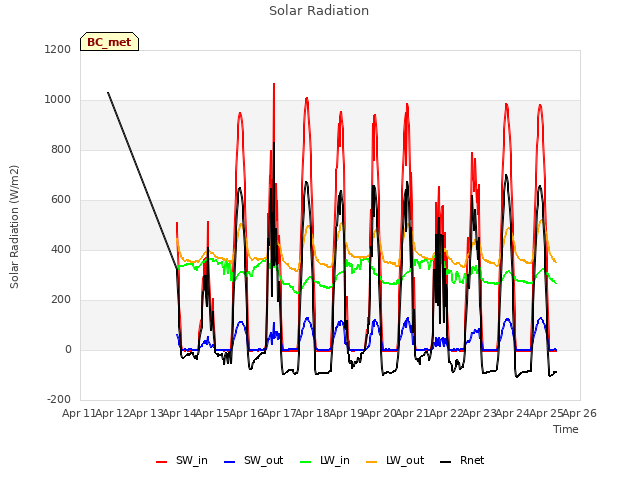The image size is (640, 480).
Task: Click the Apr 24 x-axis label
Action: click(x=512, y=413)
